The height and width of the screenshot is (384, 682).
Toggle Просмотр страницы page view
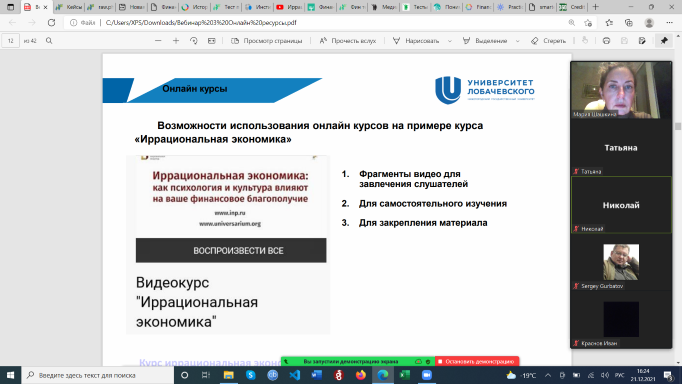(267, 40)
